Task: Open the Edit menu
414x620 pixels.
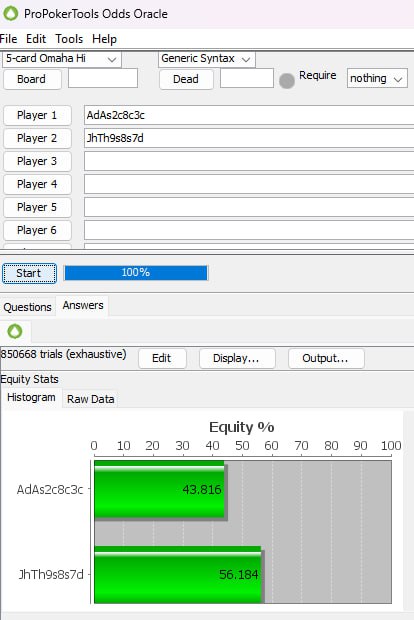Action: [36, 39]
